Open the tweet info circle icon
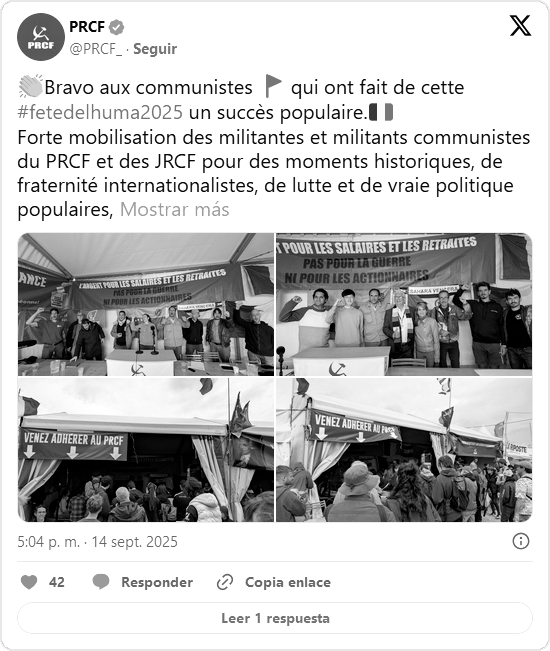Screen dimensions: 550x651 point(521,541)
